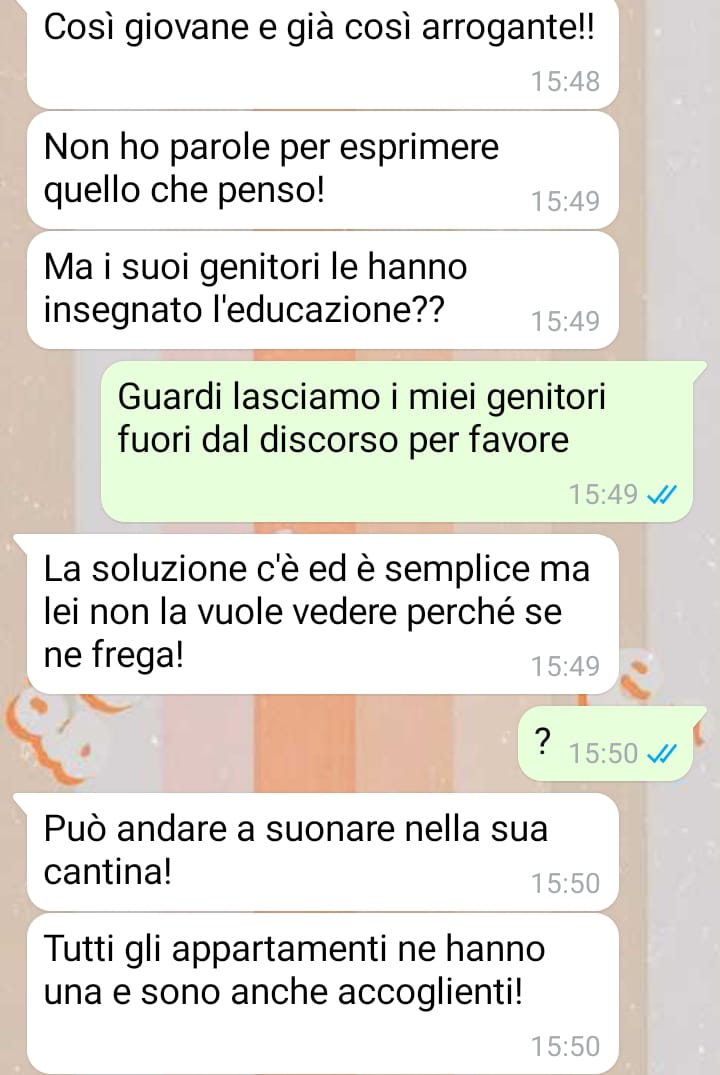
Task: Tap the 'Ma i suoi genitori' message bubble
Action: pos(323,290)
